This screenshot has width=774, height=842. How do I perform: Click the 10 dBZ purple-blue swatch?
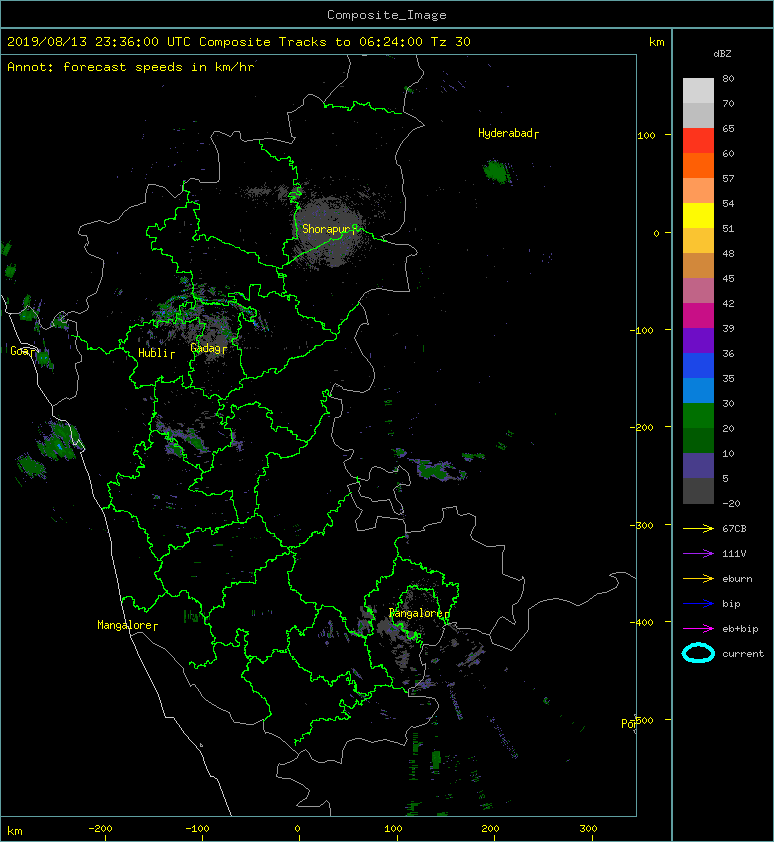point(698,466)
